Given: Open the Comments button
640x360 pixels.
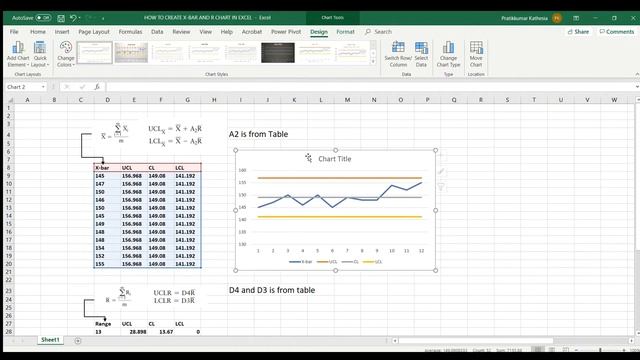Looking at the screenshot, I should pos(616,31).
